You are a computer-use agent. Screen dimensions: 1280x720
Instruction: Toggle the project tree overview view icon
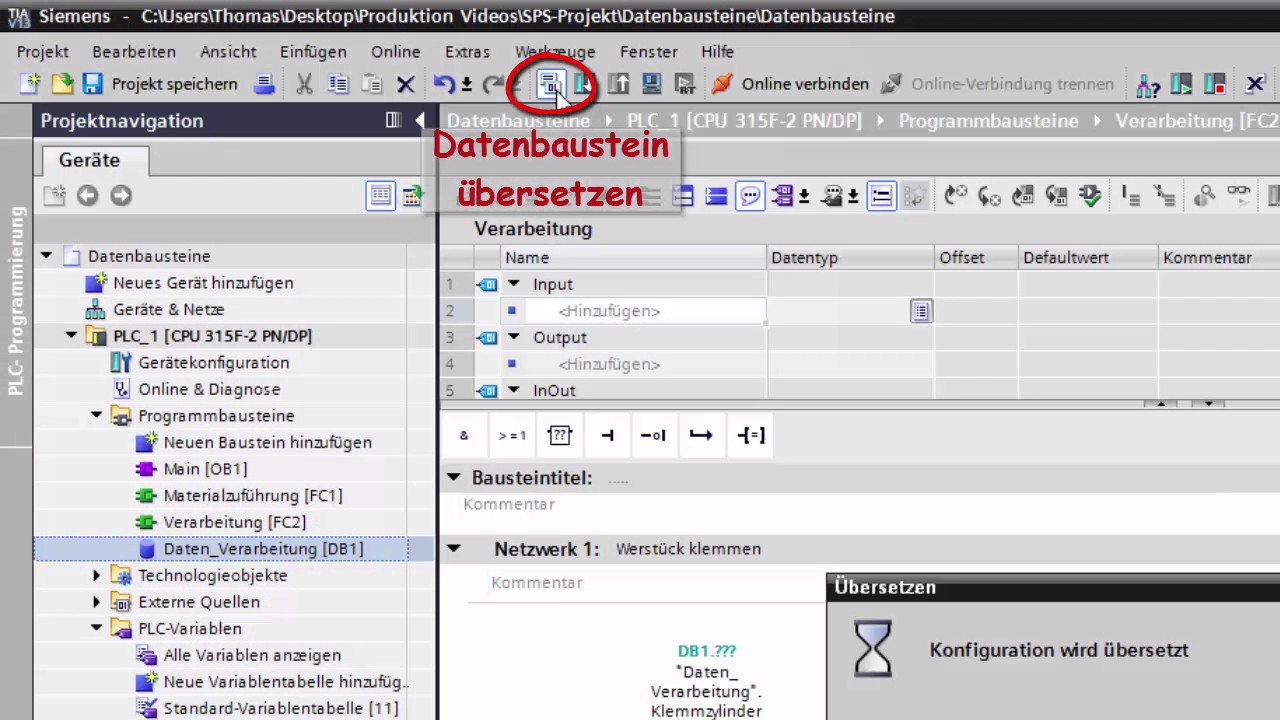[380, 196]
